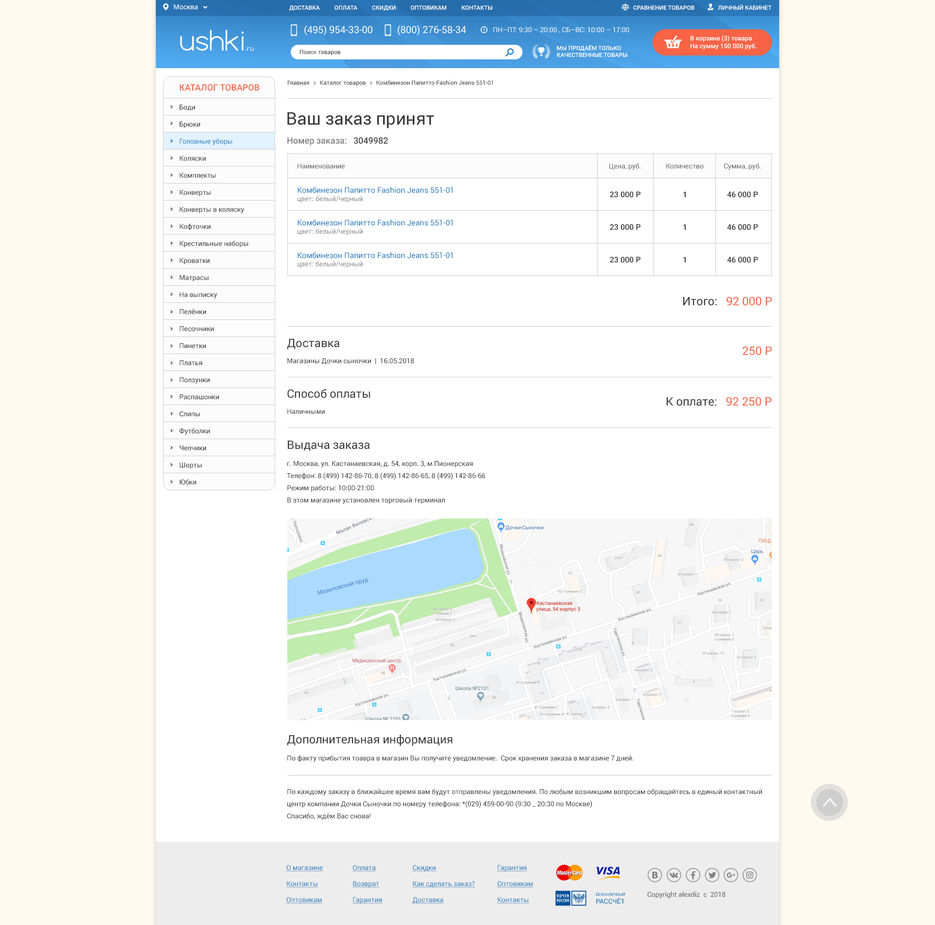Open the footer link Возврат
Image resolution: width=935 pixels, height=925 pixels.
pos(366,884)
